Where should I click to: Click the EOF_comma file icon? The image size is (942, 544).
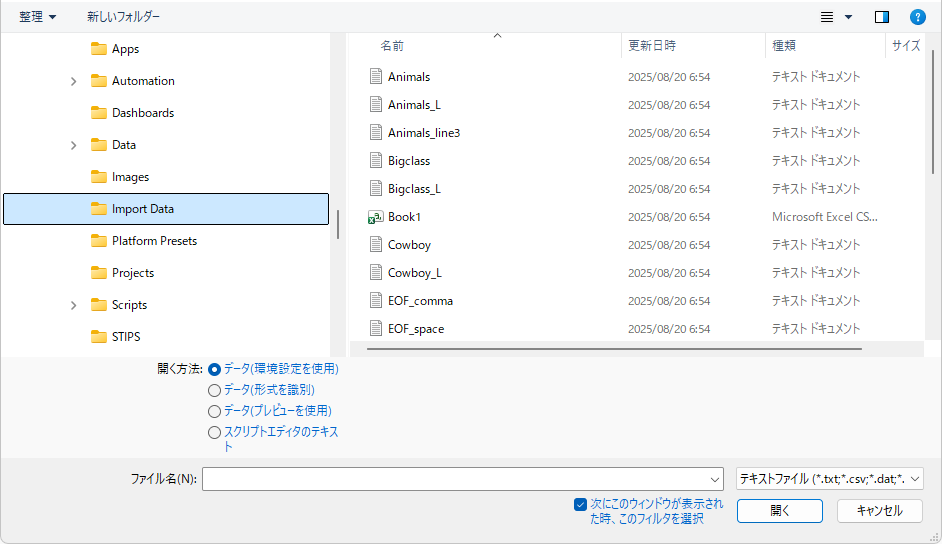coord(375,301)
